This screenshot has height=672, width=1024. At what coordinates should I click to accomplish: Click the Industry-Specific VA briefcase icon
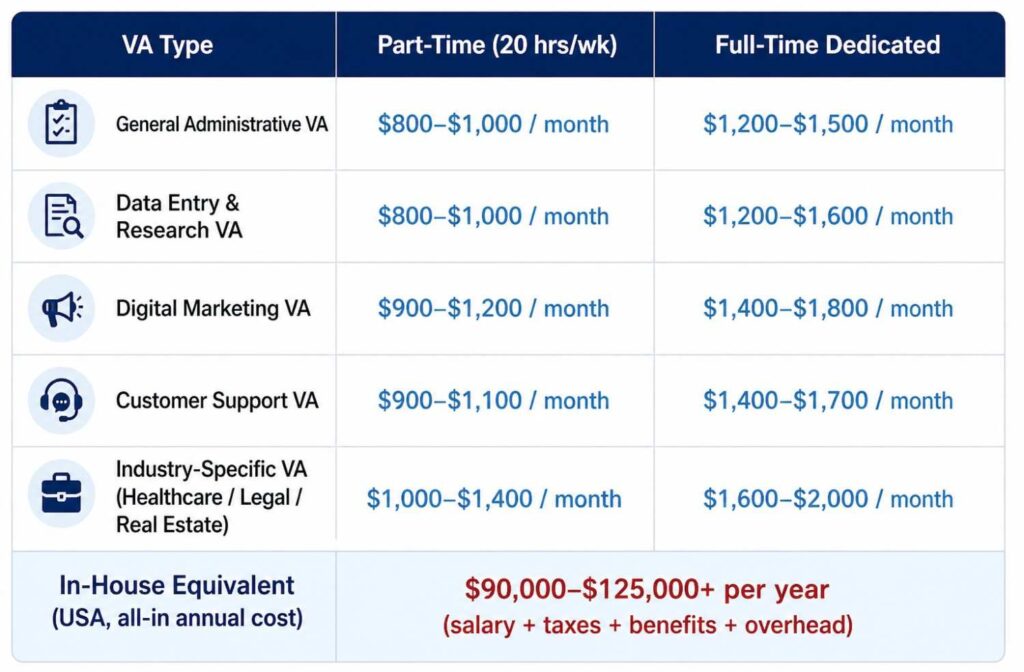[x=61, y=493]
